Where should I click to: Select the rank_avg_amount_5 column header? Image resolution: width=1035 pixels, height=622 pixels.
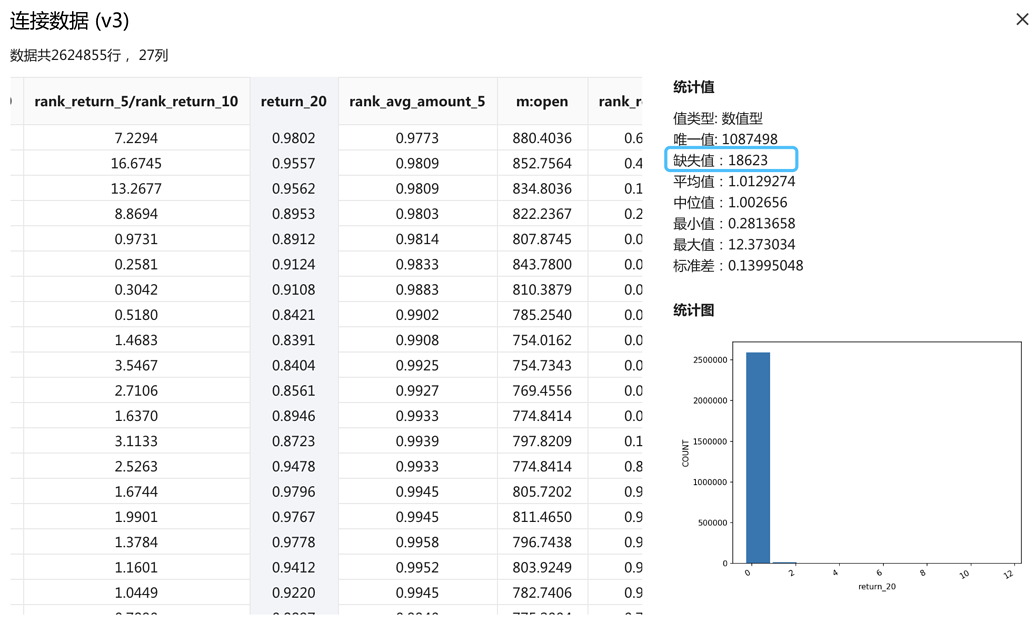(x=417, y=101)
